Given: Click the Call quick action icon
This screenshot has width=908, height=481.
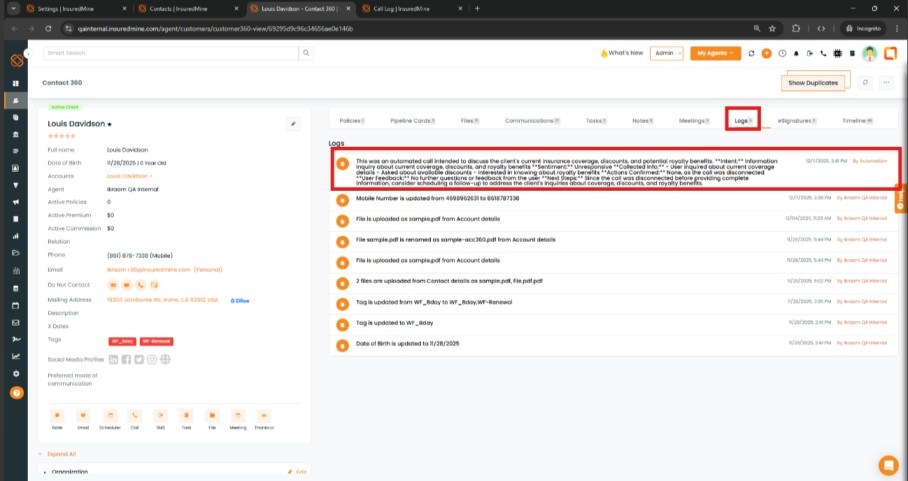Looking at the screenshot, I should pos(135,414).
